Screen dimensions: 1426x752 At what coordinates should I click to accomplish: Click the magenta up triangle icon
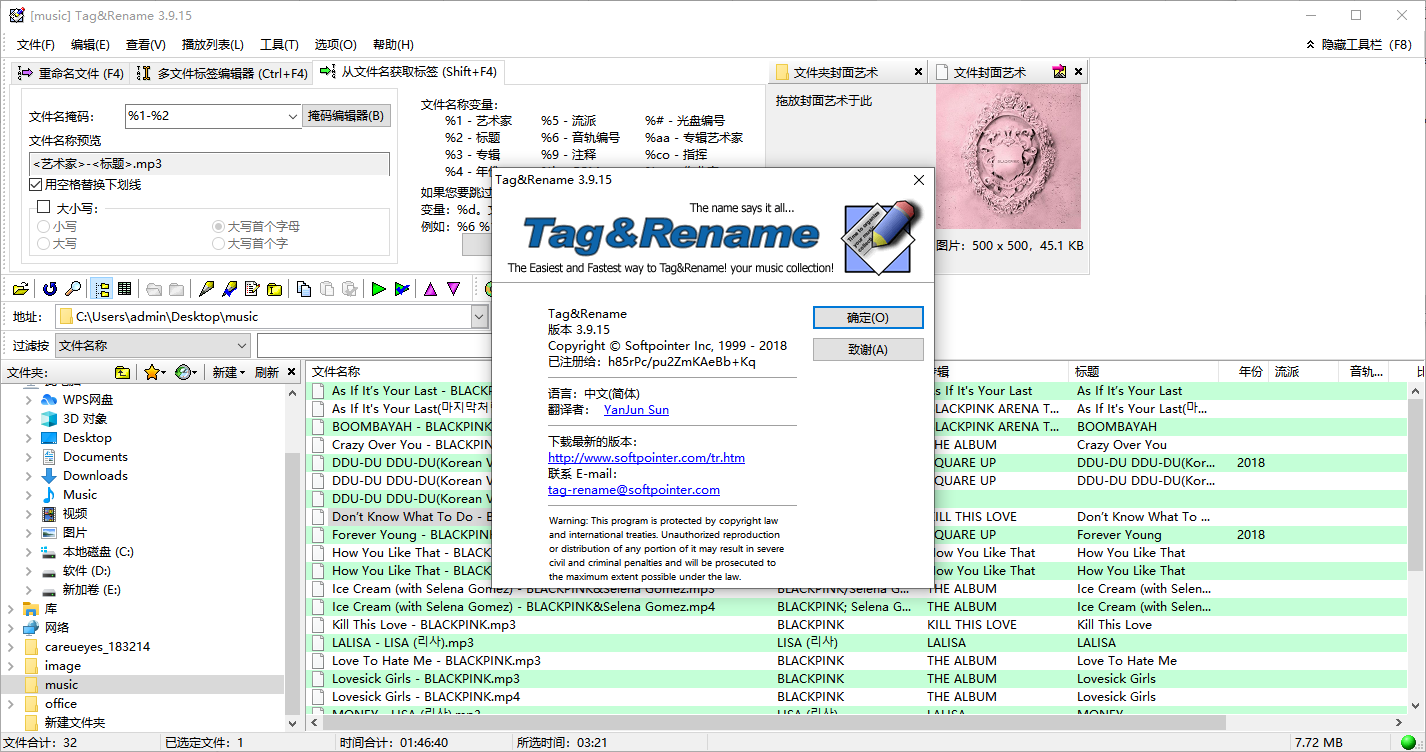pyautogui.click(x=430, y=289)
